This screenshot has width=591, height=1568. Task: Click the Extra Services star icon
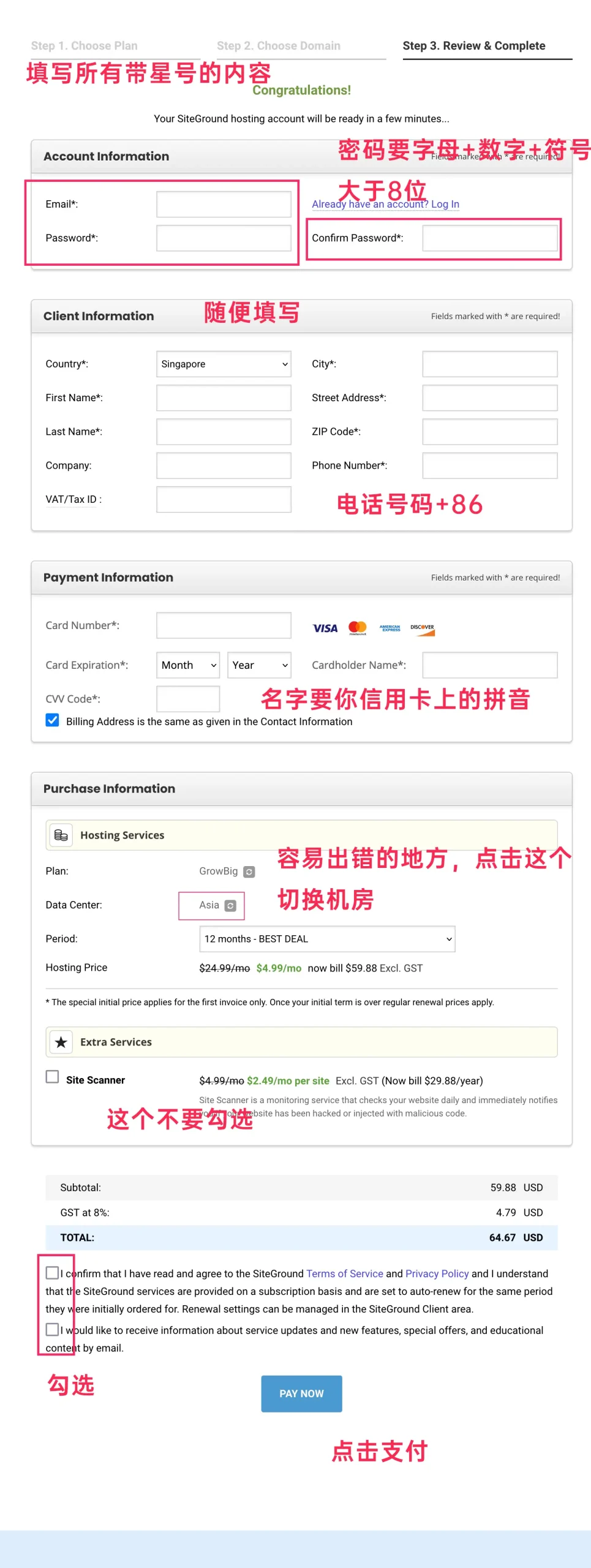pos(61,1042)
